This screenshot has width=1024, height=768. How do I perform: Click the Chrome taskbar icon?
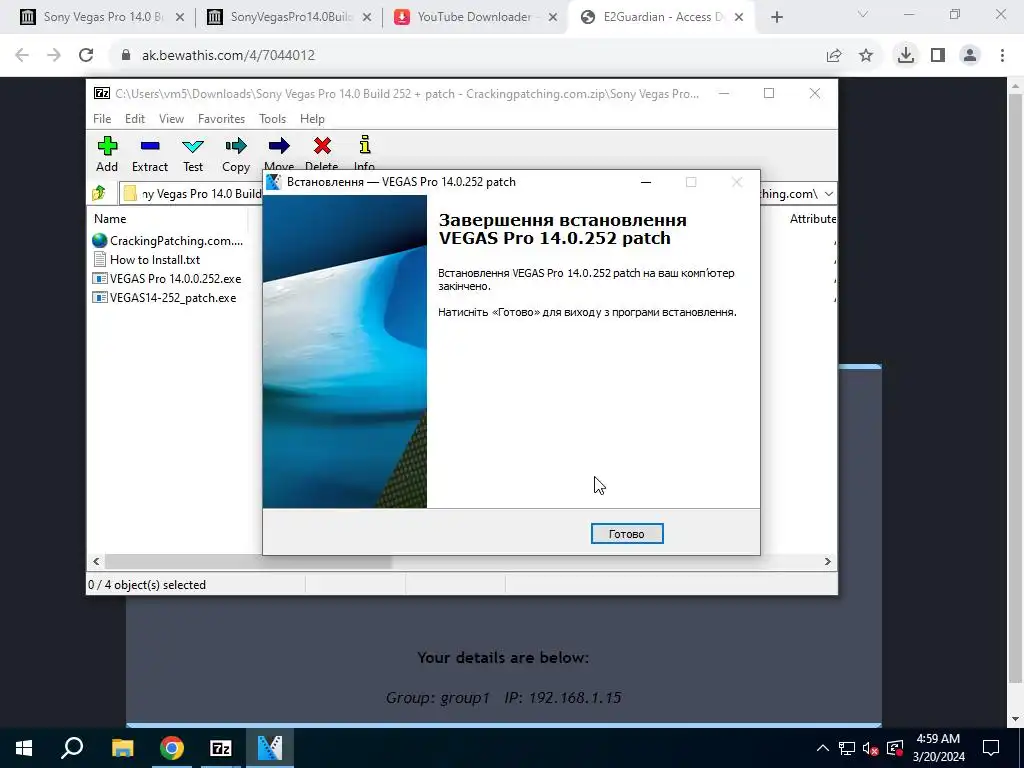[172, 748]
